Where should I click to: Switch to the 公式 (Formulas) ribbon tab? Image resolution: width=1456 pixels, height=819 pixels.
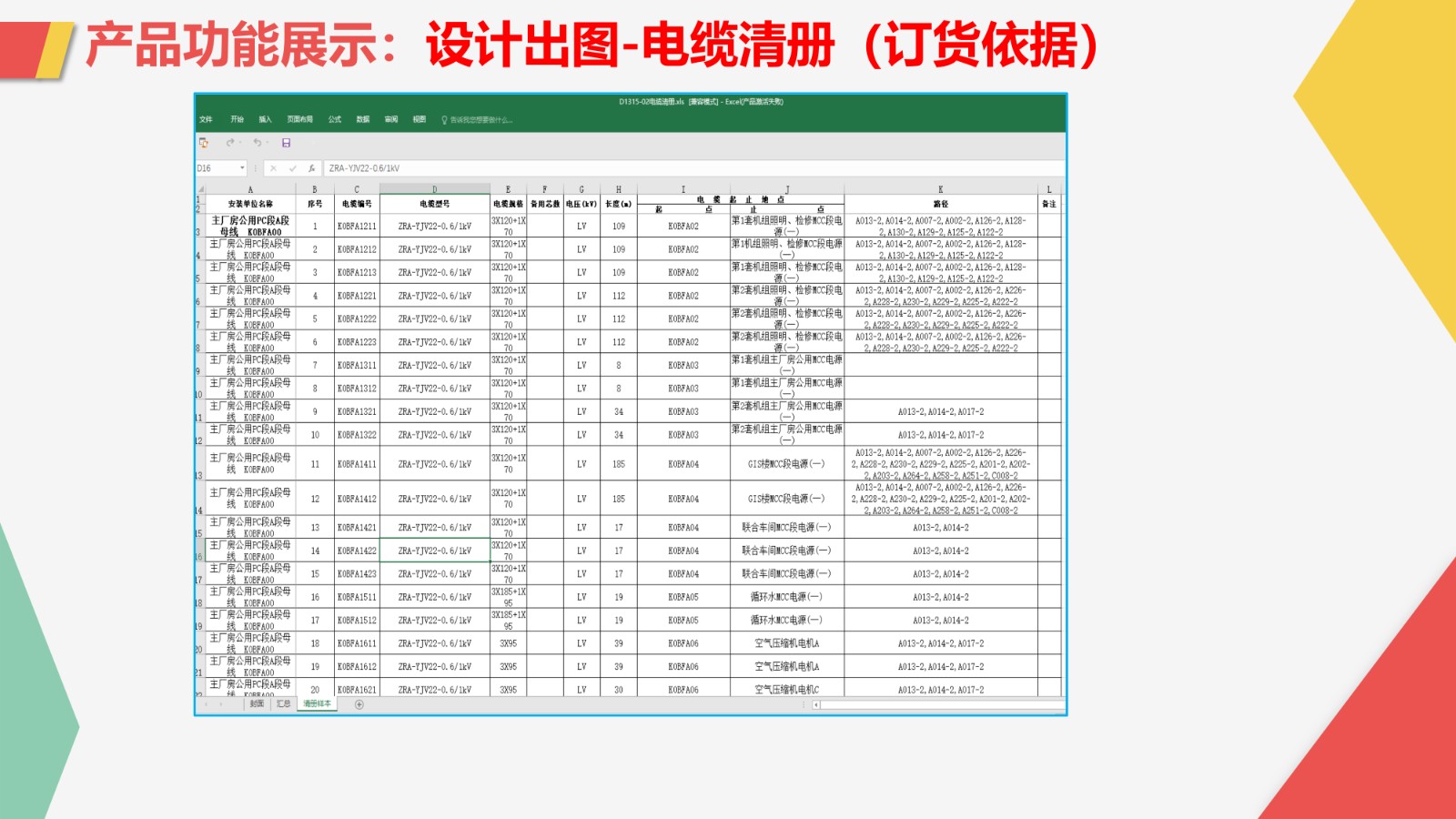pos(335,120)
